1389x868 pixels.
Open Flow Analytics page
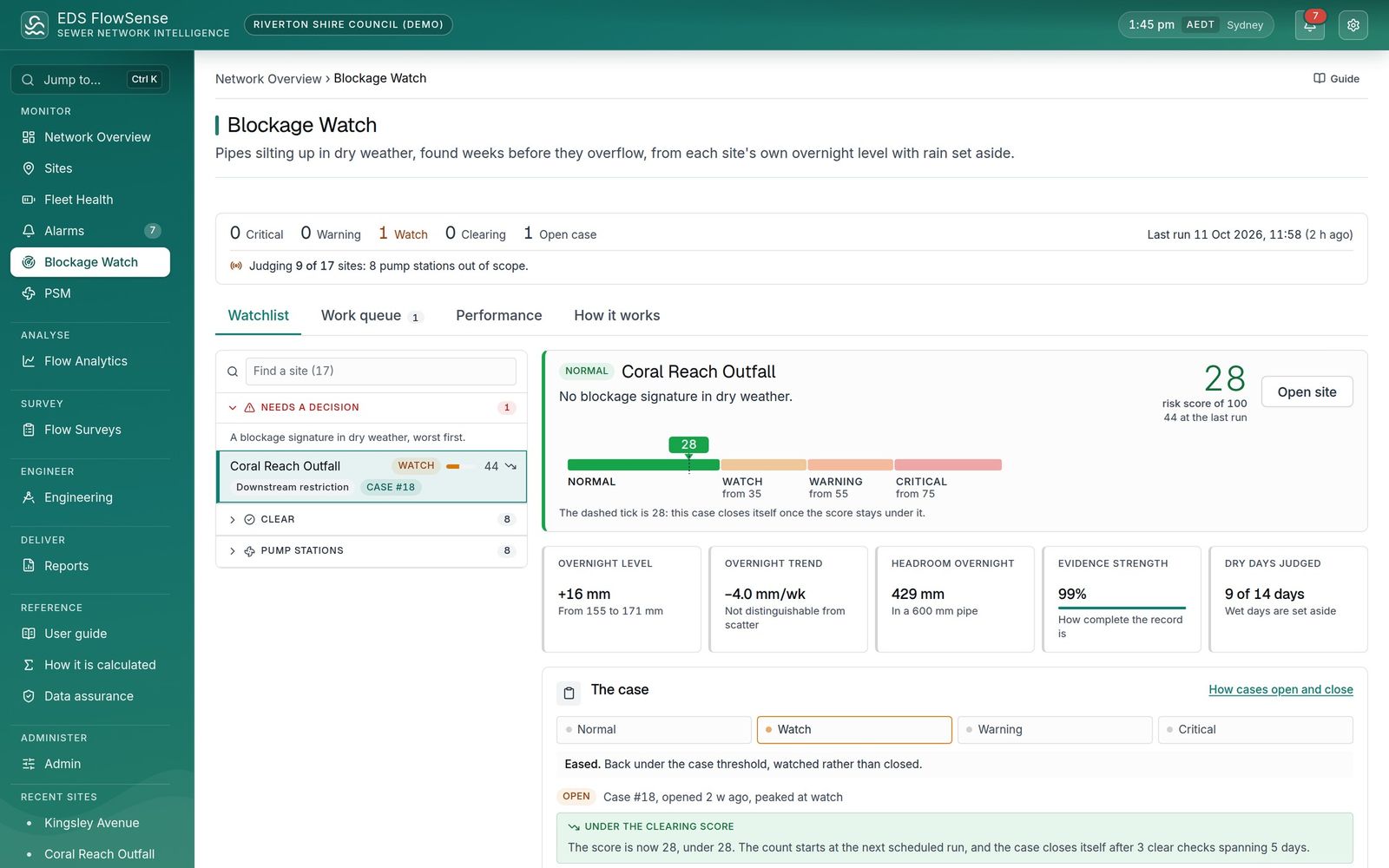click(90, 361)
